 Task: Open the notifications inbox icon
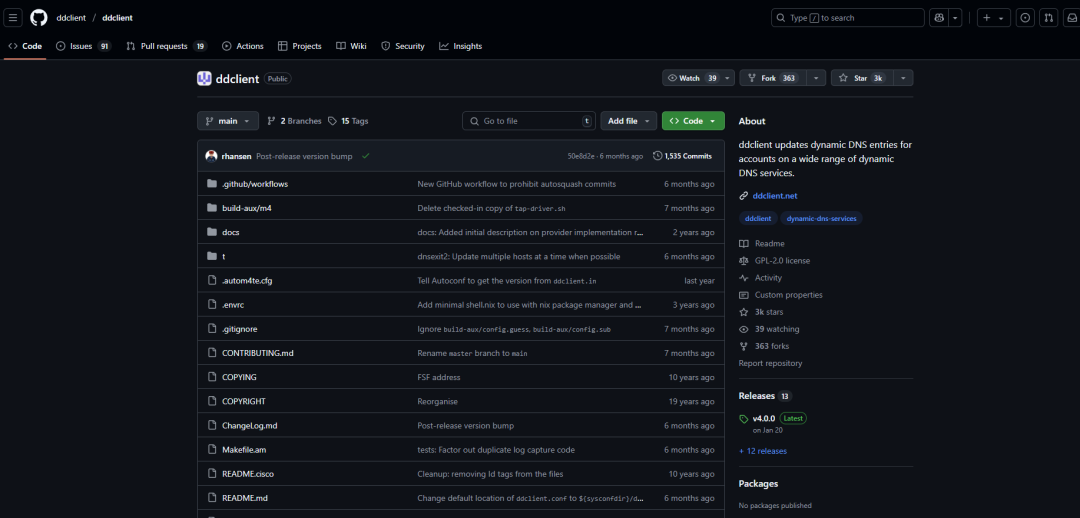[x=1071, y=18]
